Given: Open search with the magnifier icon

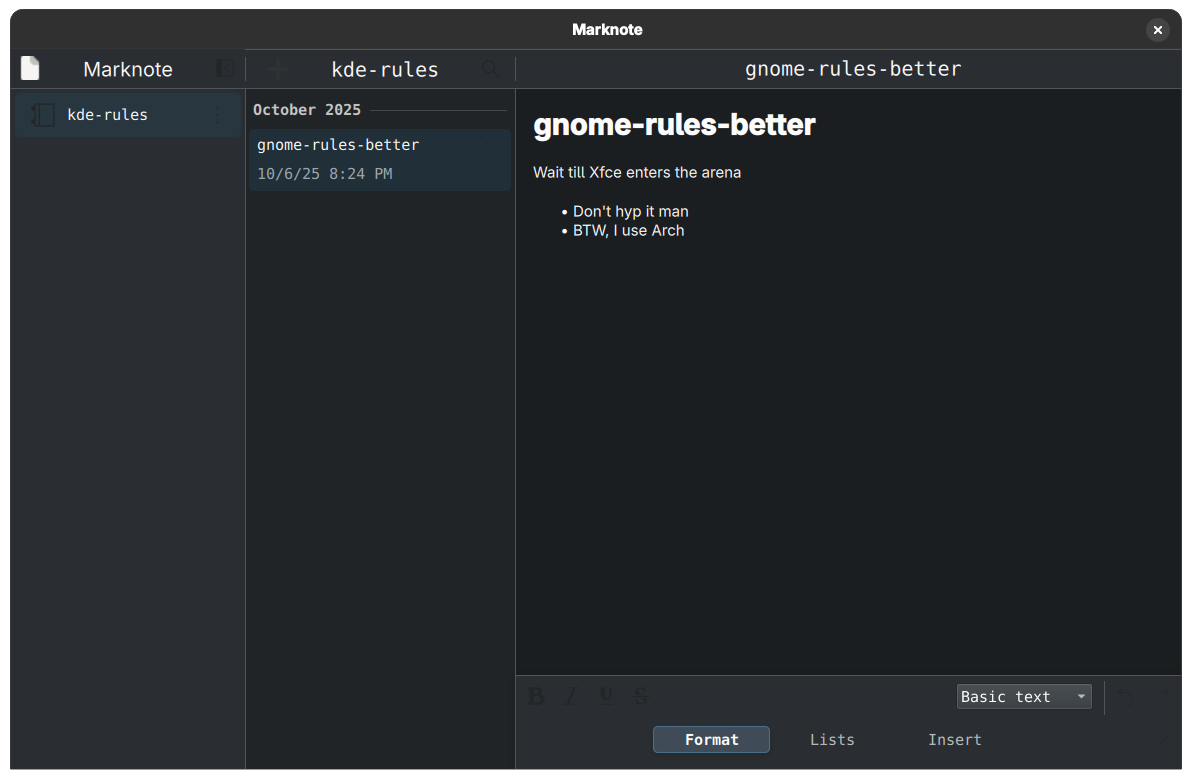Looking at the screenshot, I should [489, 68].
